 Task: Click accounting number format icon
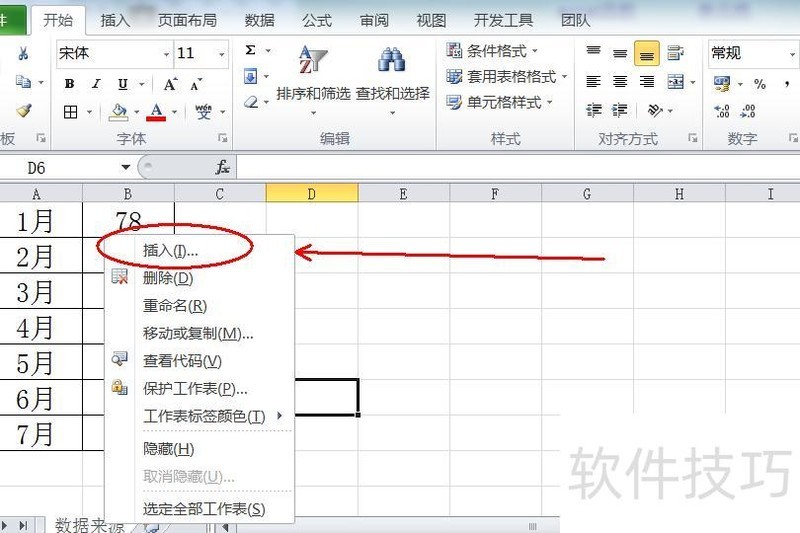(x=722, y=84)
